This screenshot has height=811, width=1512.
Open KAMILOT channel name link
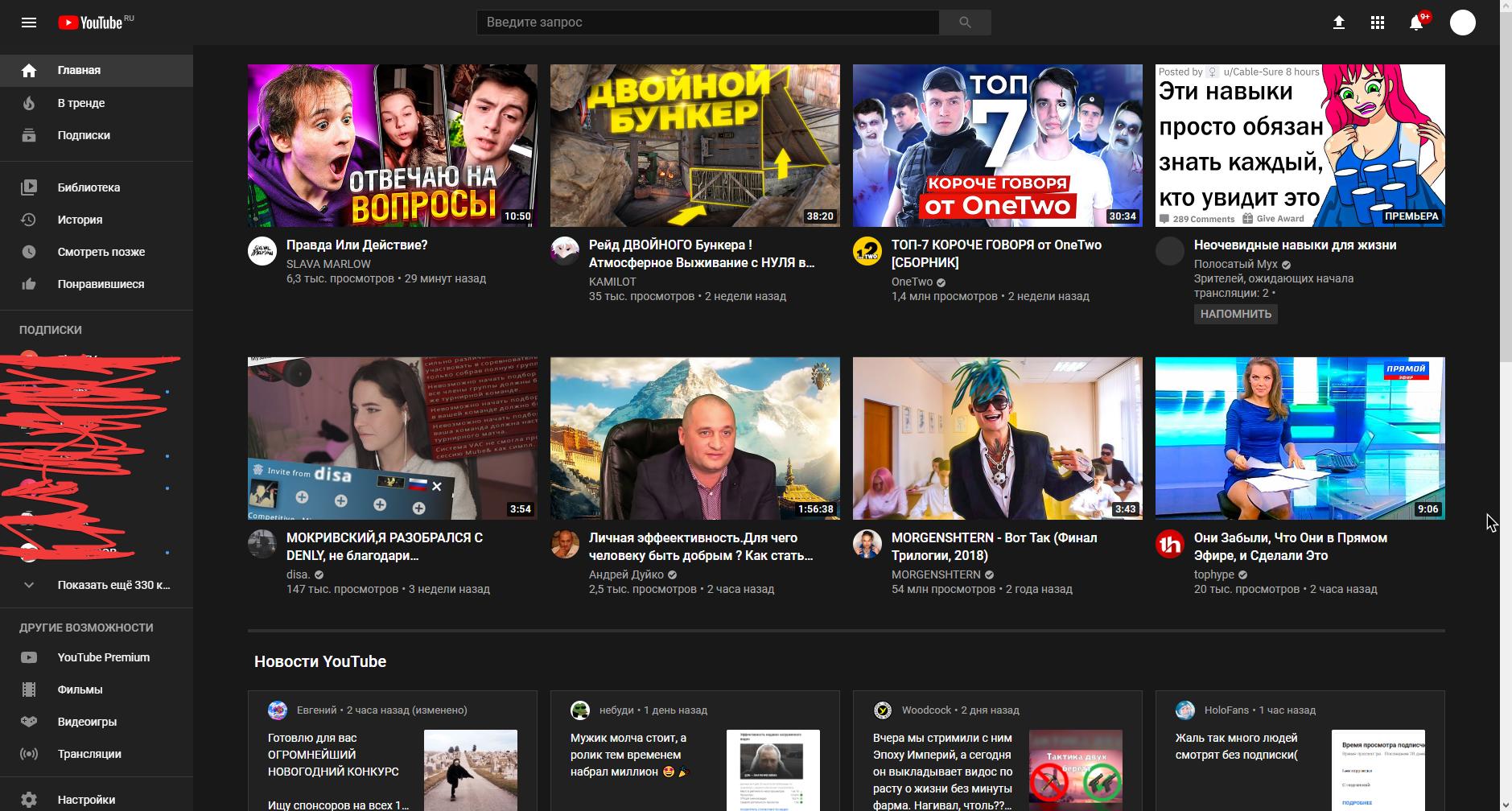tap(612, 282)
